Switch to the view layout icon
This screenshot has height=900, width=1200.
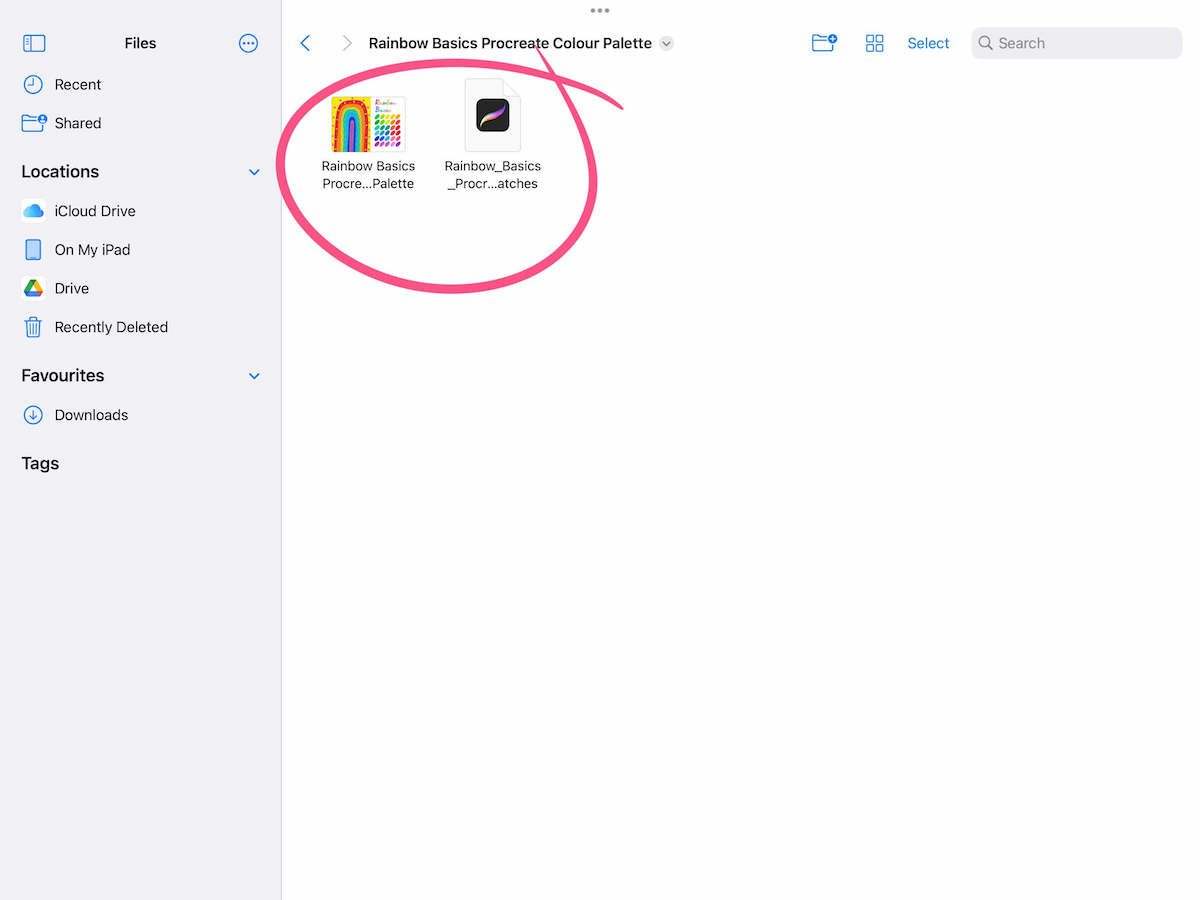[x=874, y=43]
